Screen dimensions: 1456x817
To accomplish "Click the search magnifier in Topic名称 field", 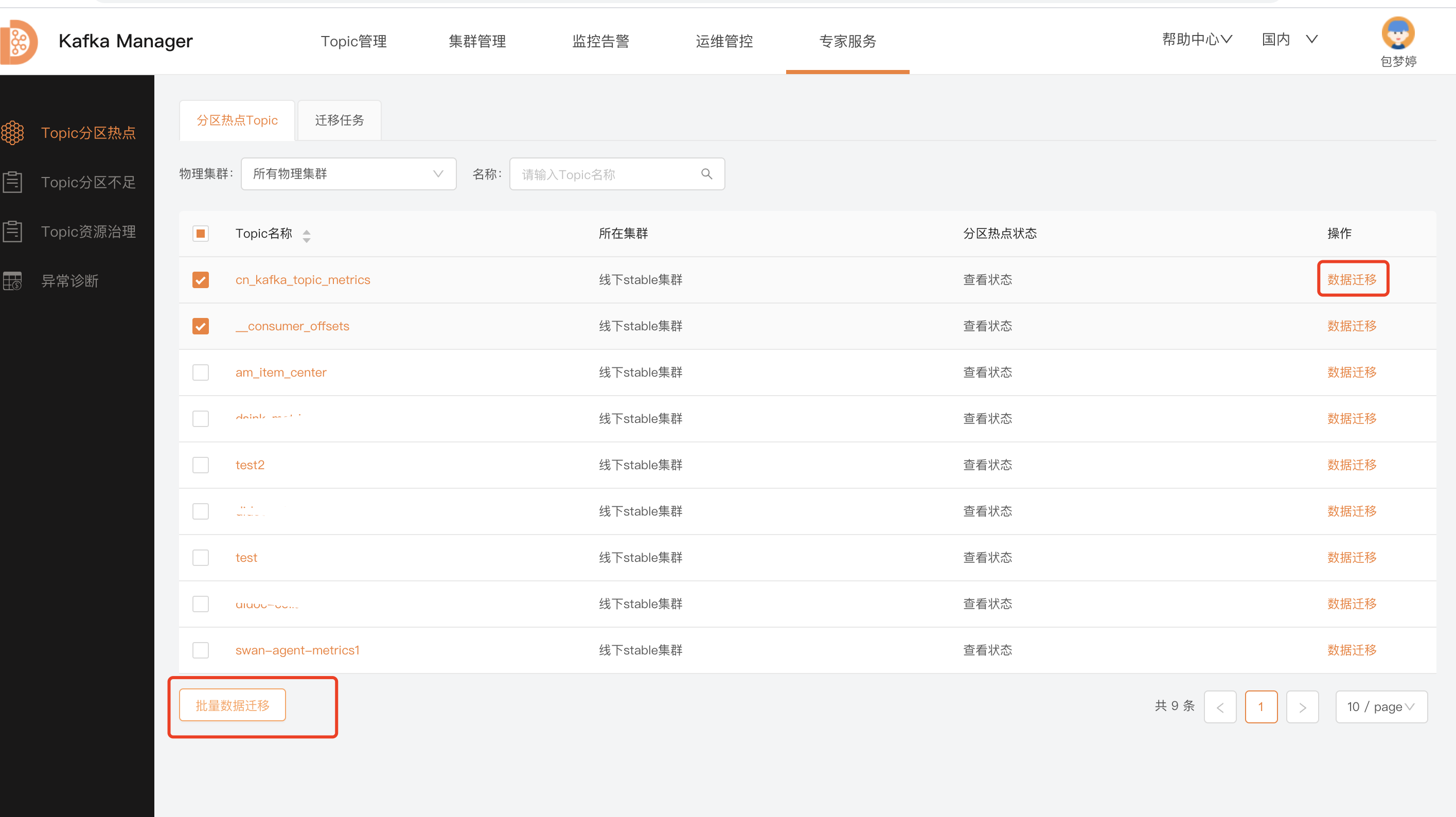I will (x=706, y=174).
